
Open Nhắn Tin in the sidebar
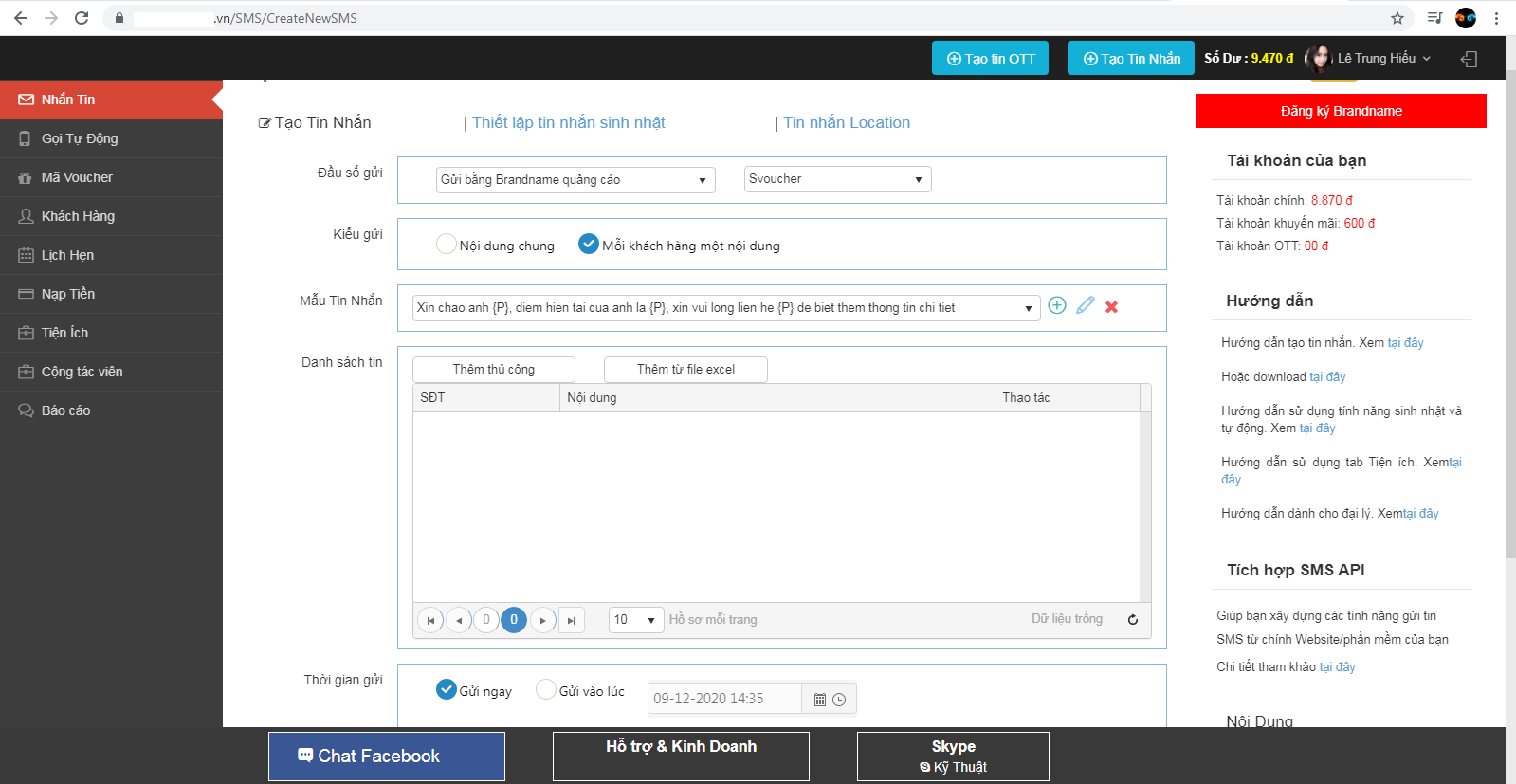click(x=111, y=100)
